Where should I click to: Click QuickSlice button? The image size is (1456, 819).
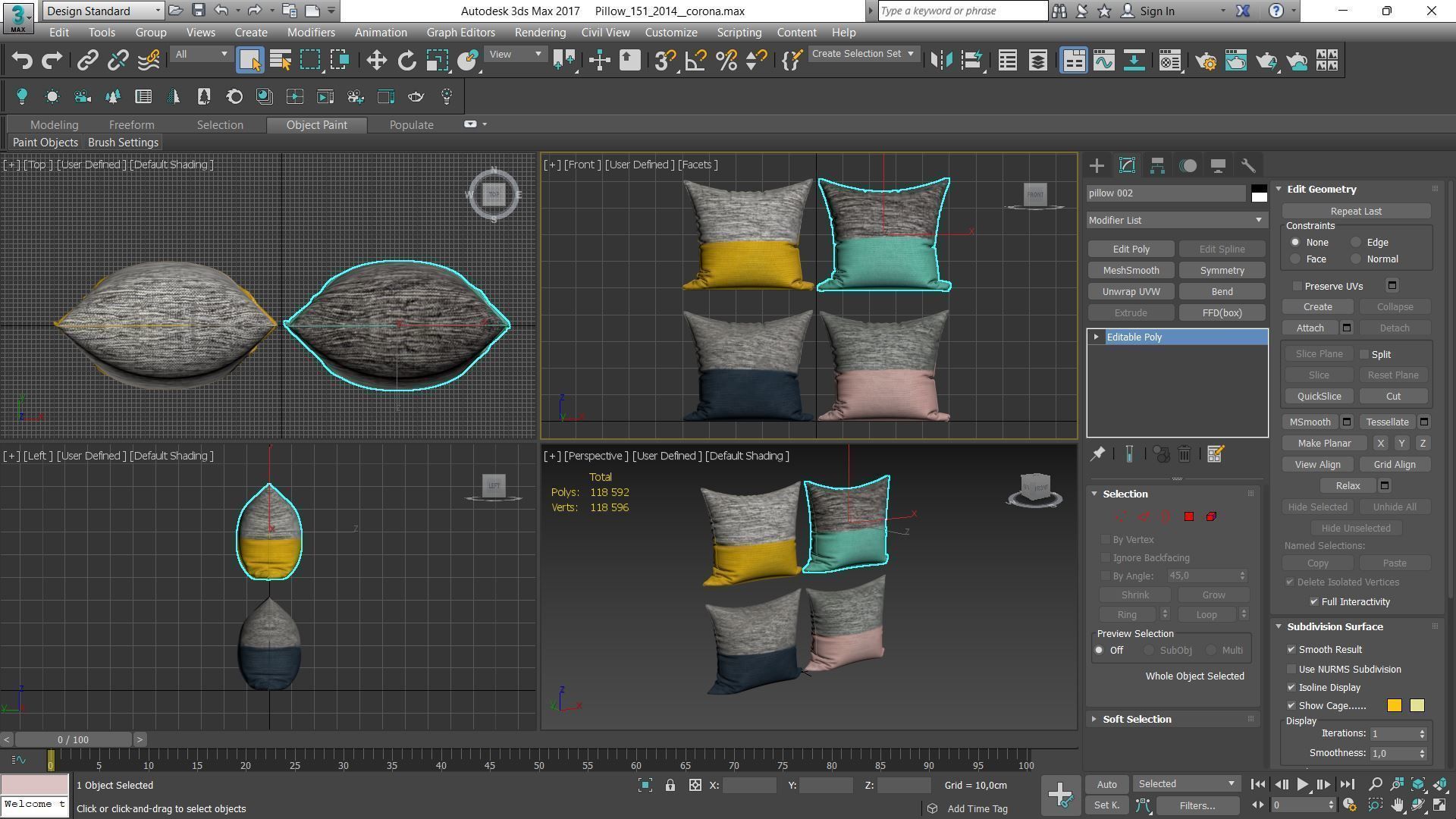coord(1319,396)
